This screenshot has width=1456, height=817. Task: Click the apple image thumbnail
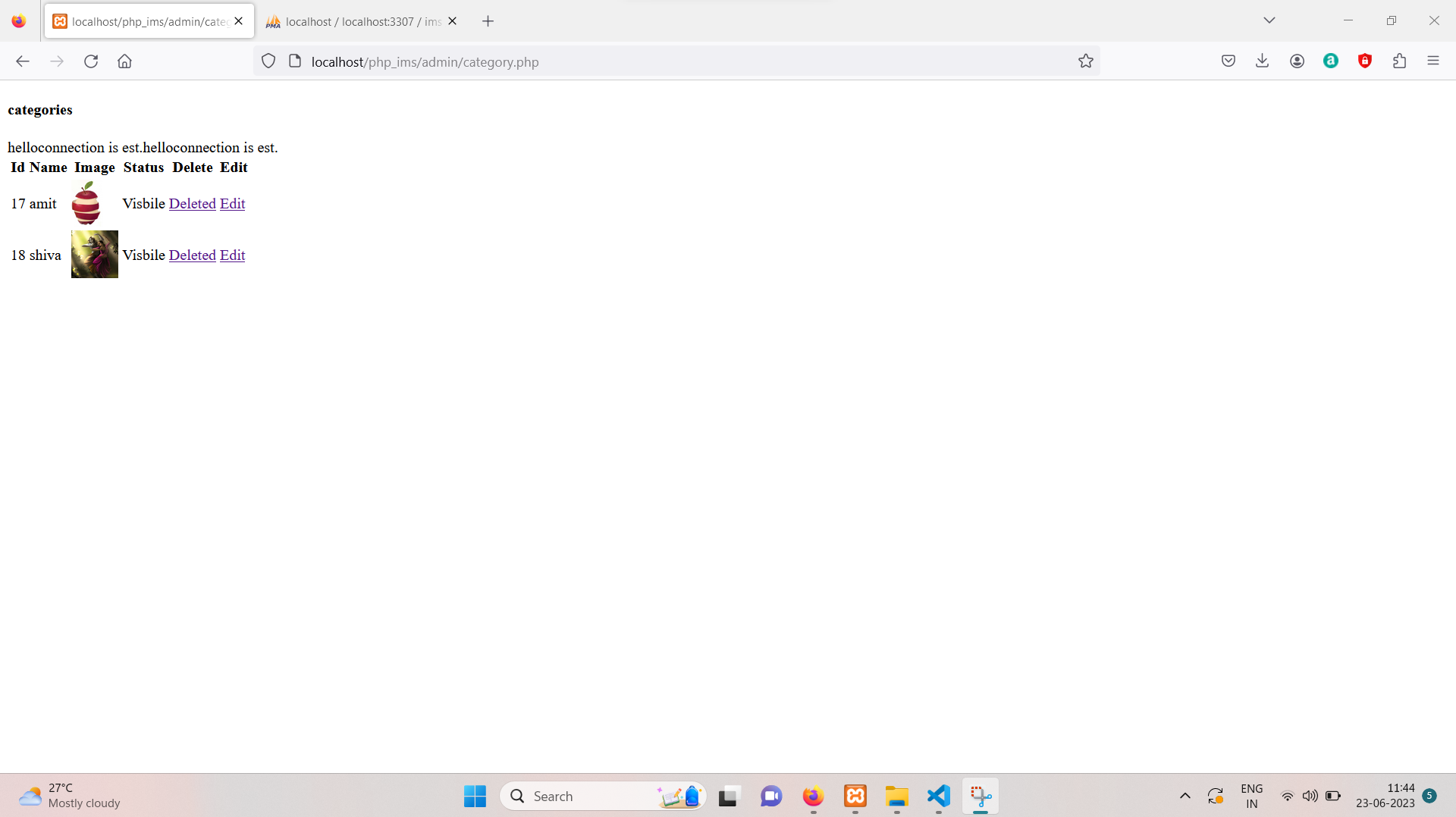(x=86, y=203)
